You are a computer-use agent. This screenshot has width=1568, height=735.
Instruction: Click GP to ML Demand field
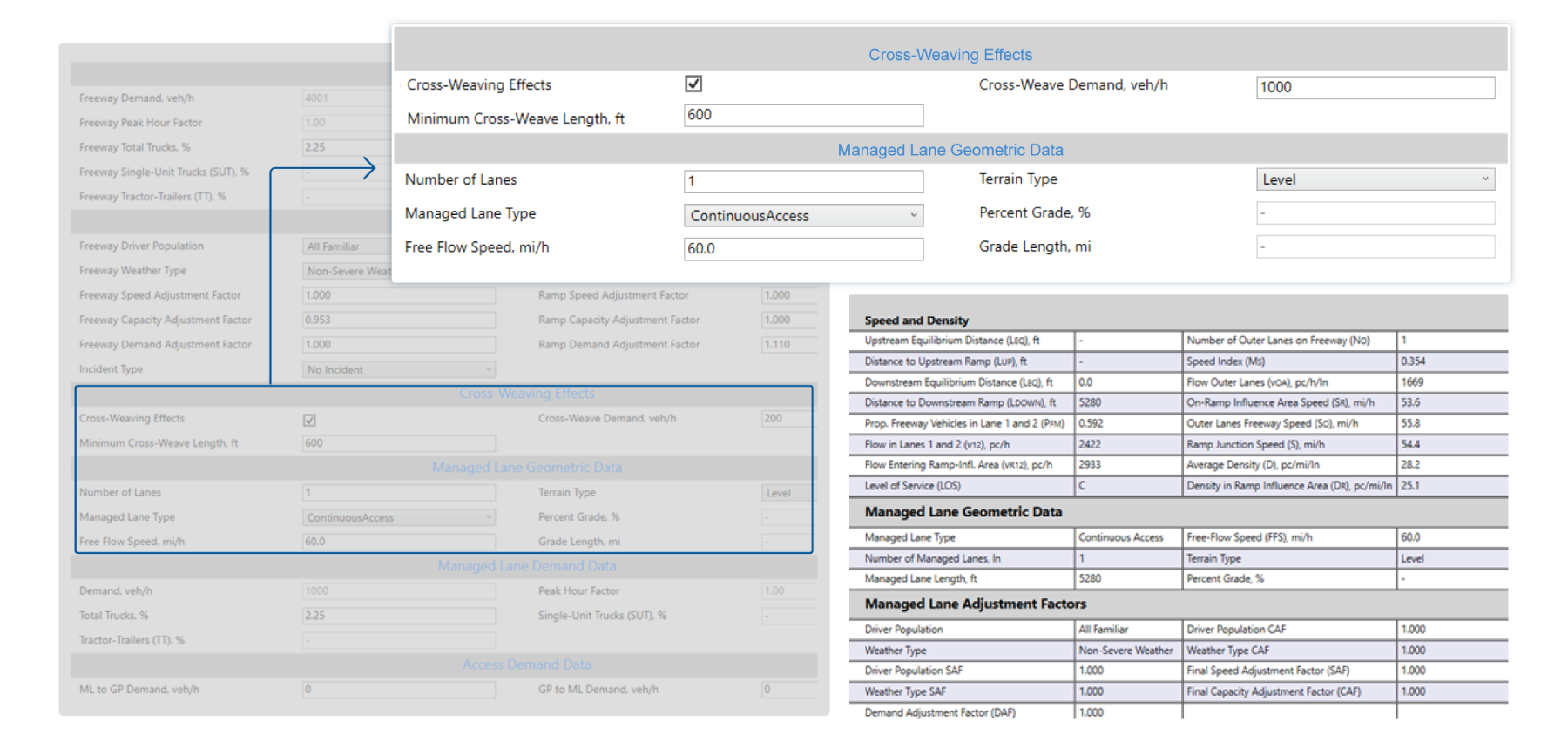click(x=788, y=690)
